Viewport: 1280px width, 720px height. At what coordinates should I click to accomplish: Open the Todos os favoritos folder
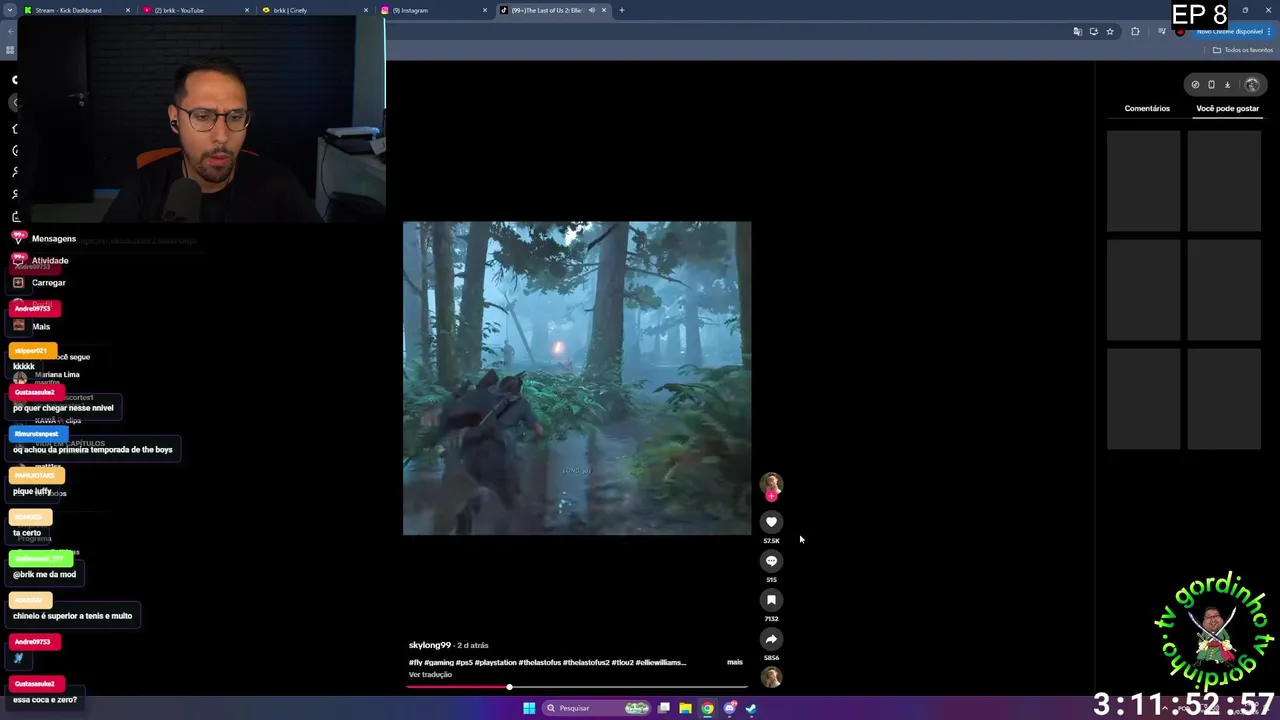pyautogui.click(x=1243, y=50)
